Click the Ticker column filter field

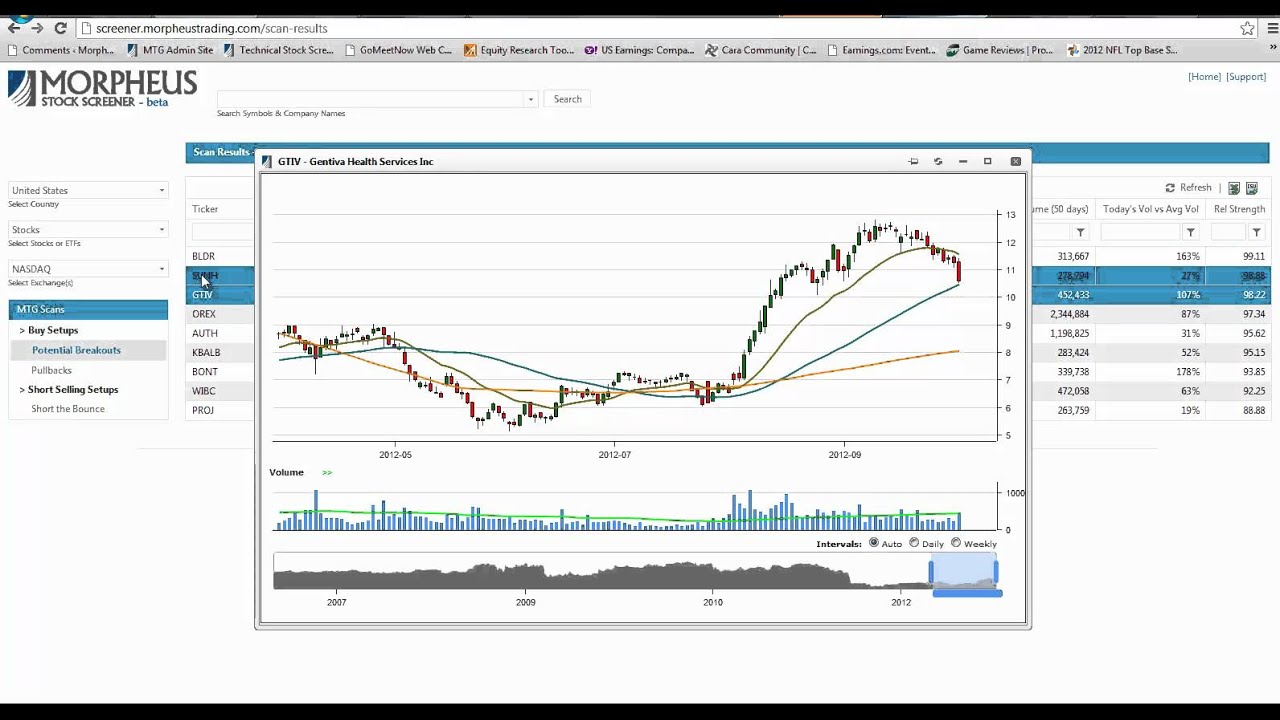click(x=222, y=232)
